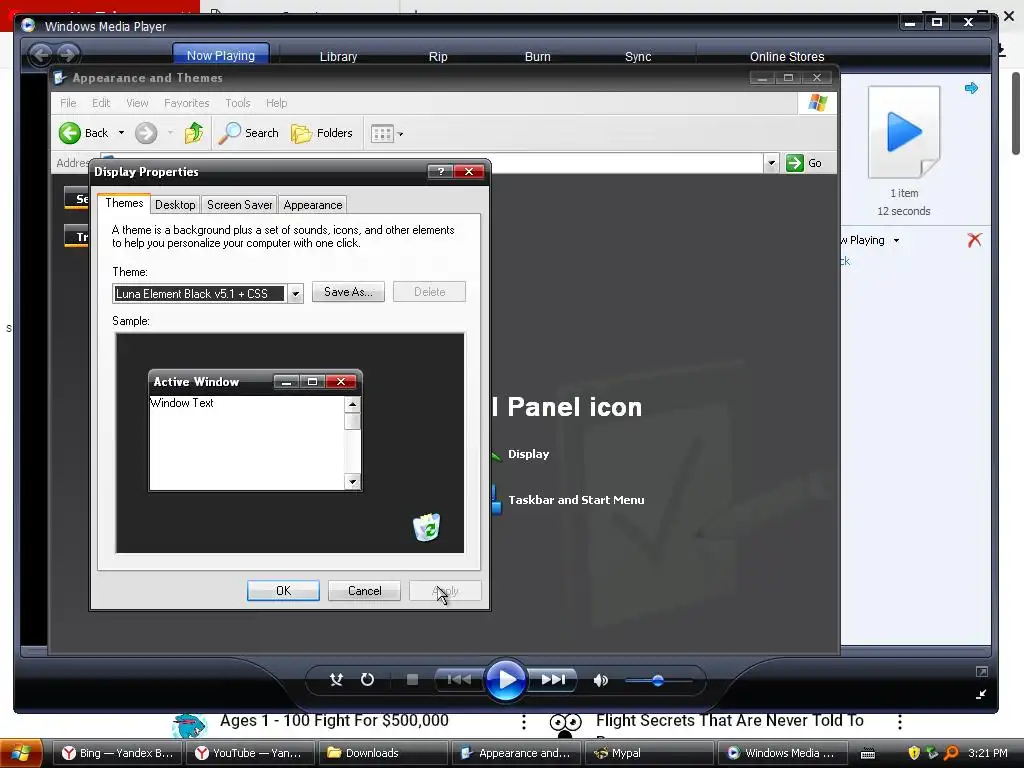Toggle shuffle mode in Media Player
Screen dimensions: 1024x768
336,680
